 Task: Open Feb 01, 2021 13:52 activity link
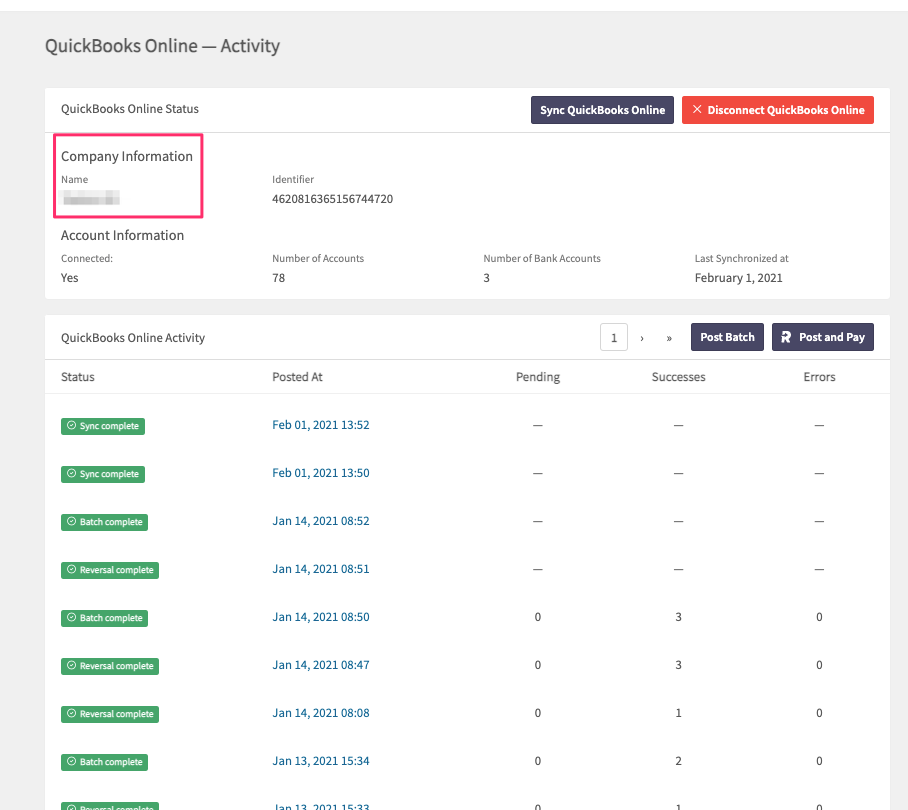(x=321, y=425)
